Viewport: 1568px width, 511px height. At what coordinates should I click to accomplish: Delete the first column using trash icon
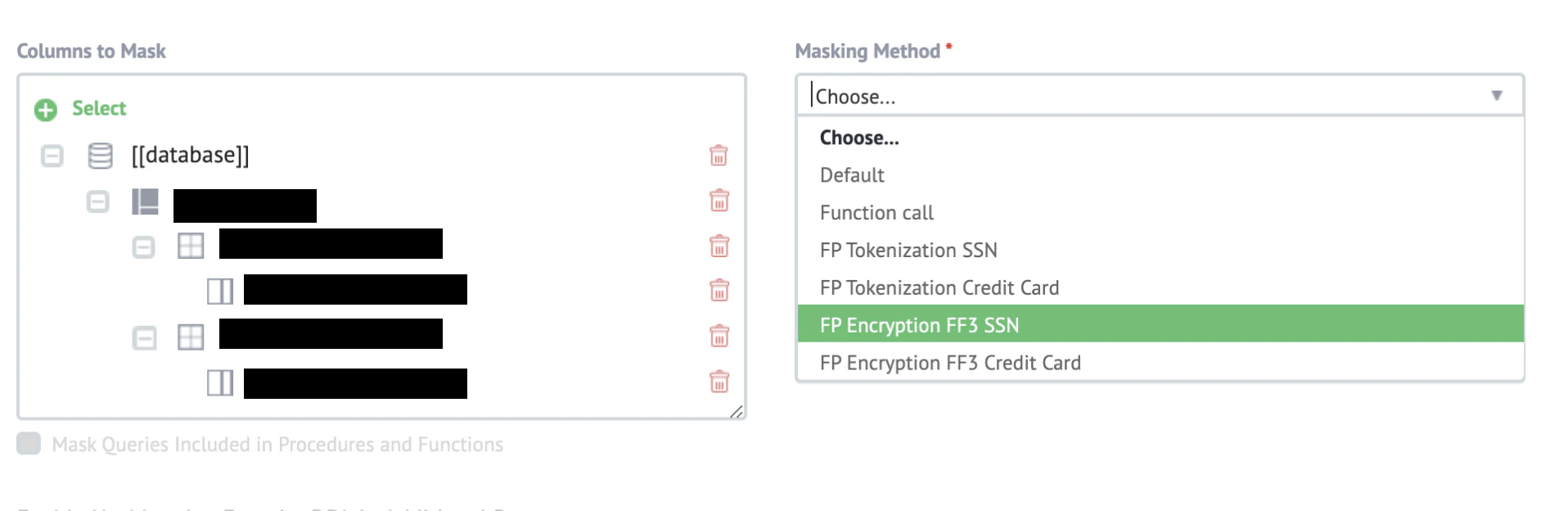pos(719,290)
